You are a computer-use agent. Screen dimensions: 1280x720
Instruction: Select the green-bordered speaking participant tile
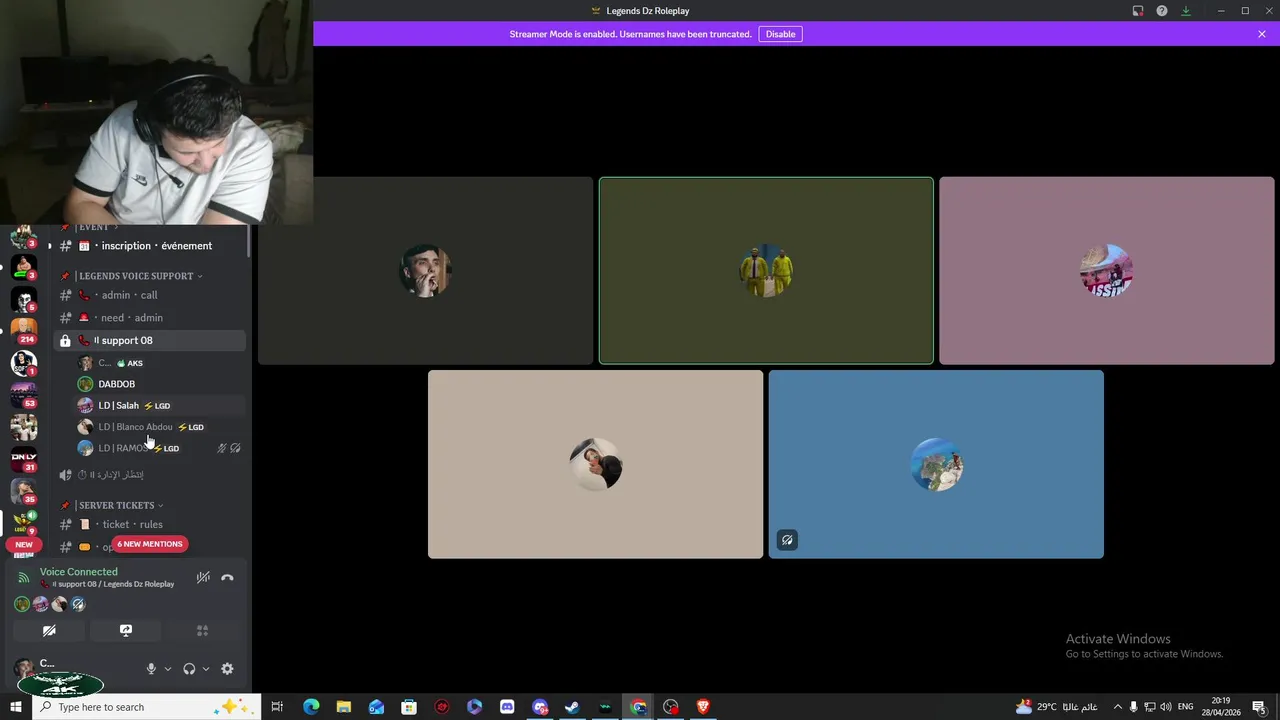766,271
